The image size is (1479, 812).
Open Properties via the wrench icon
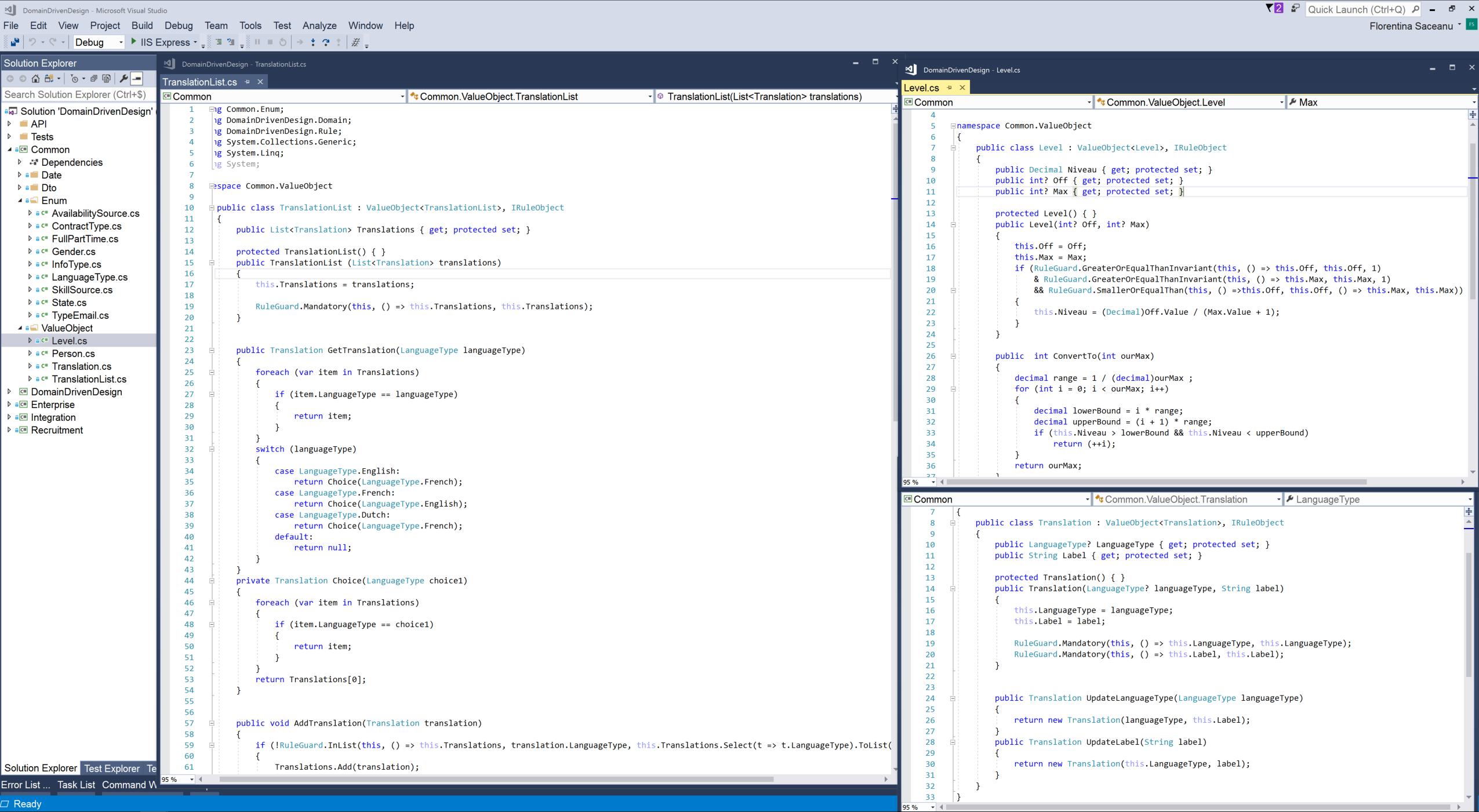123,79
